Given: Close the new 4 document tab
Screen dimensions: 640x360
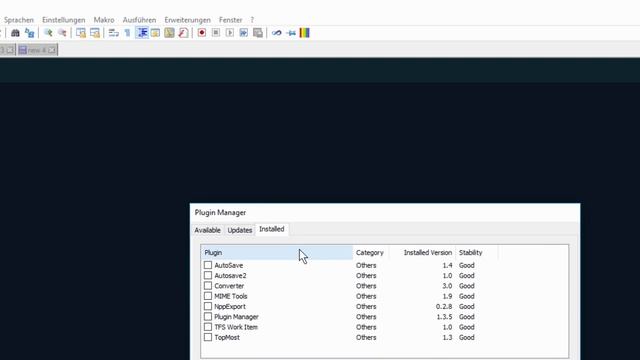Looking at the screenshot, I should [x=52, y=50].
